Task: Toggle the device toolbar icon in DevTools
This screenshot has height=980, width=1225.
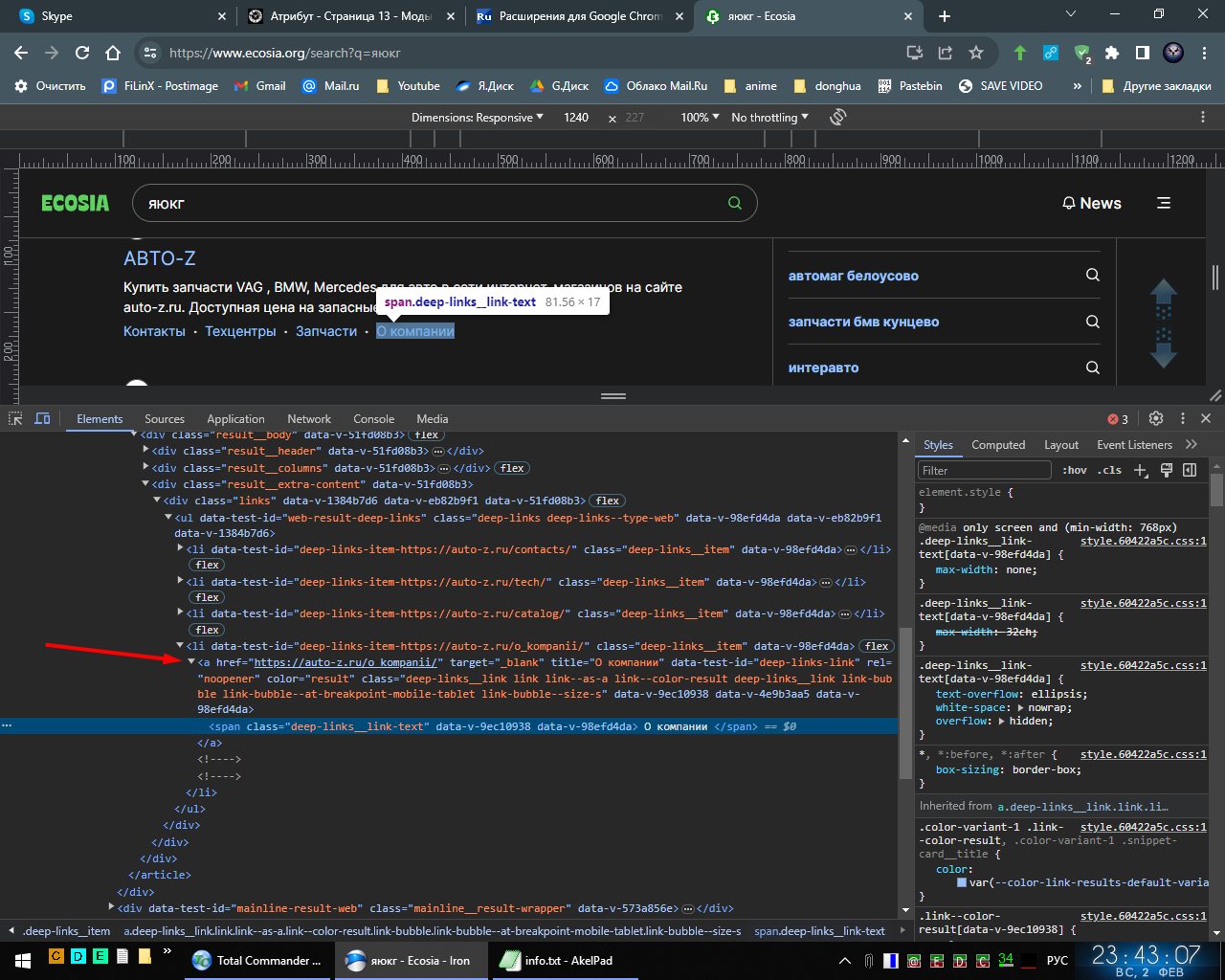Action: click(x=42, y=418)
